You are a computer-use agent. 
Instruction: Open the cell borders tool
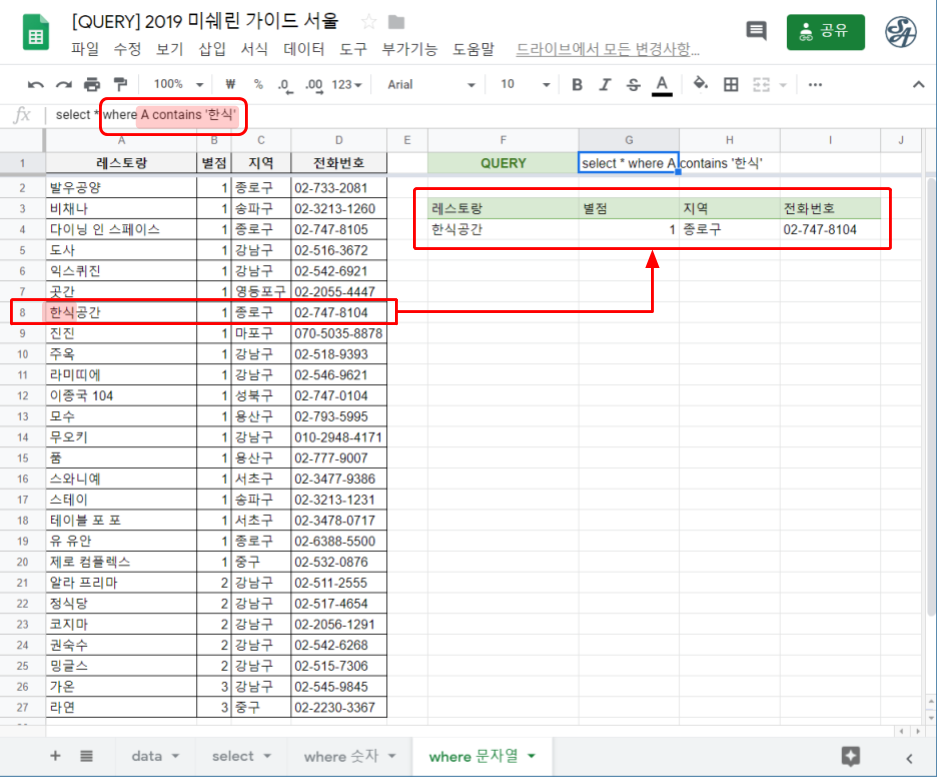click(x=731, y=85)
